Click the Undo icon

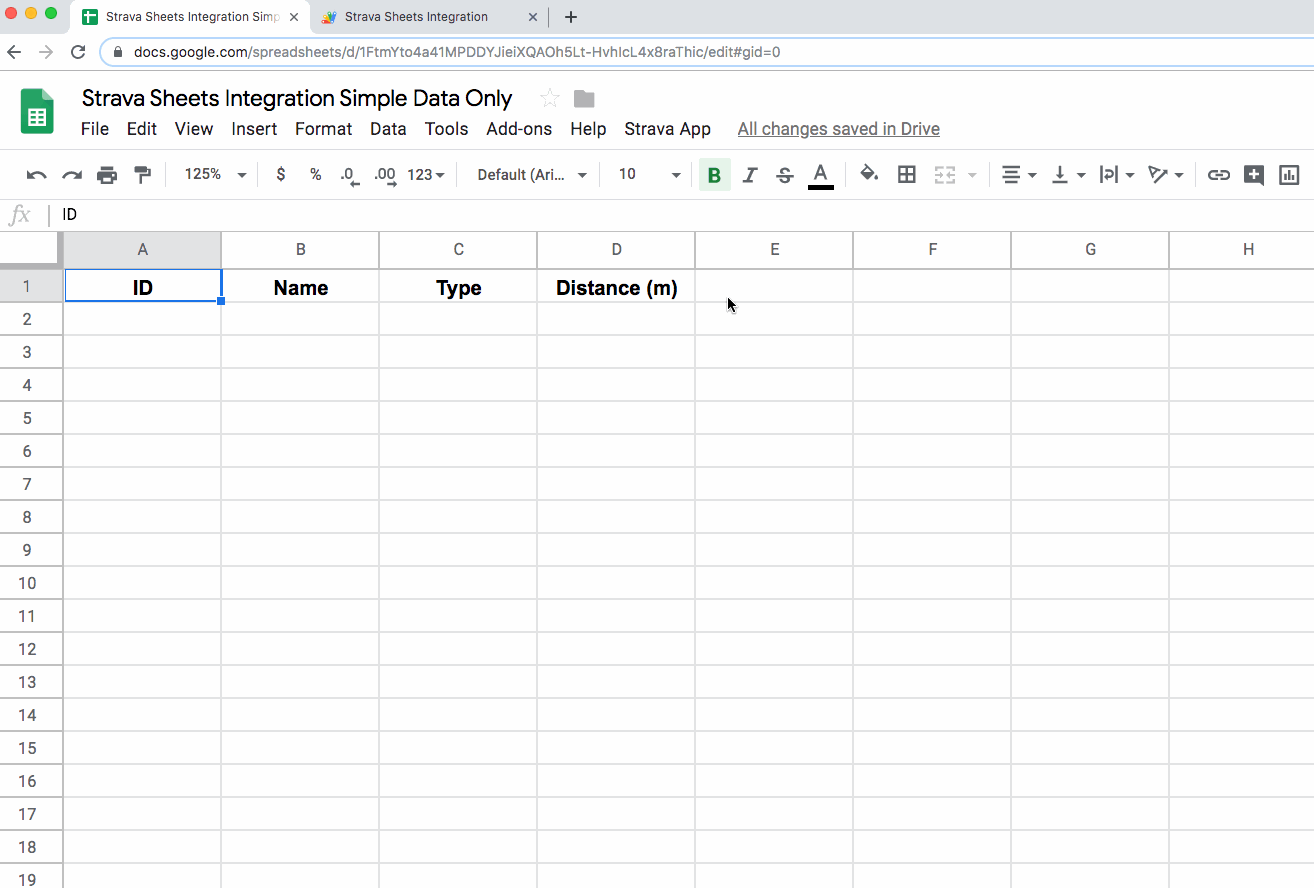pos(36,174)
